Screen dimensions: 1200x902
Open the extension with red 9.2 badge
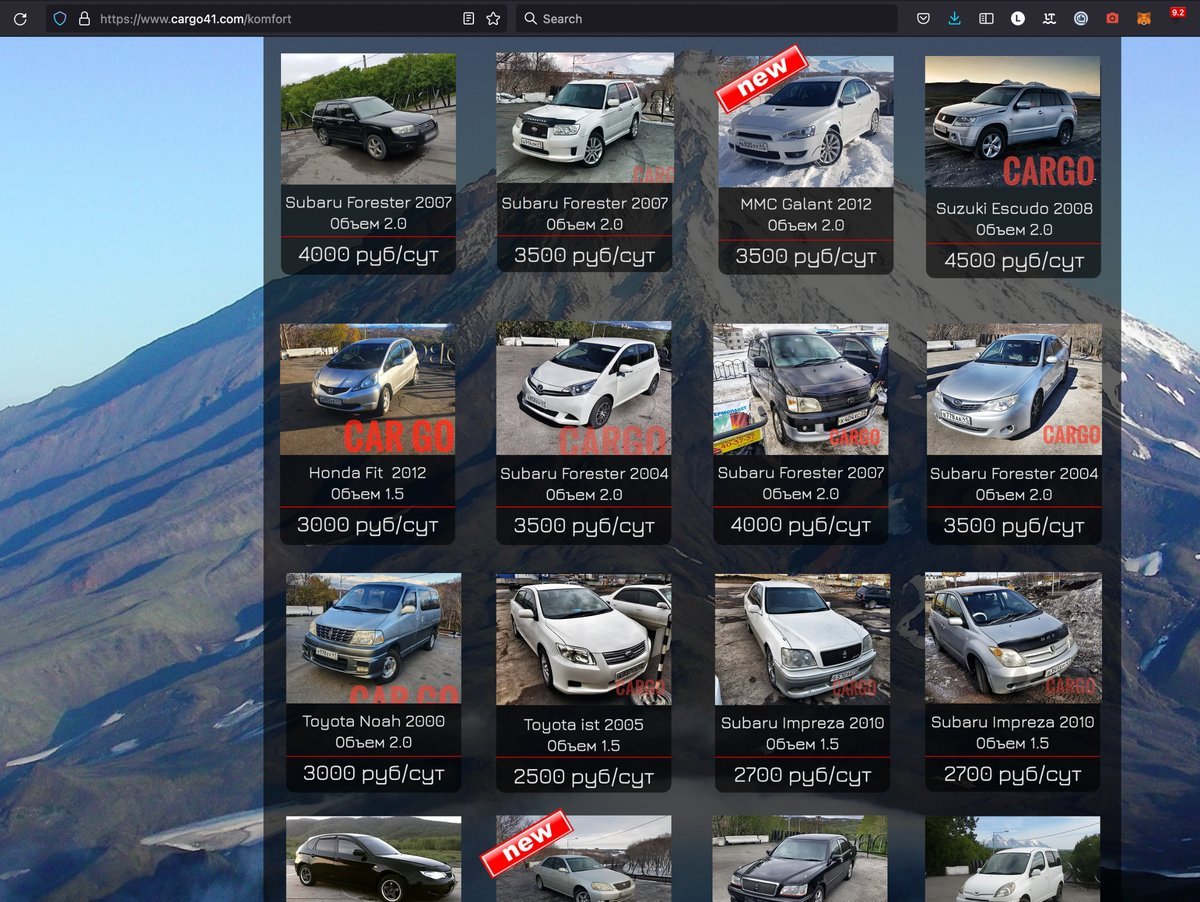click(x=1177, y=15)
